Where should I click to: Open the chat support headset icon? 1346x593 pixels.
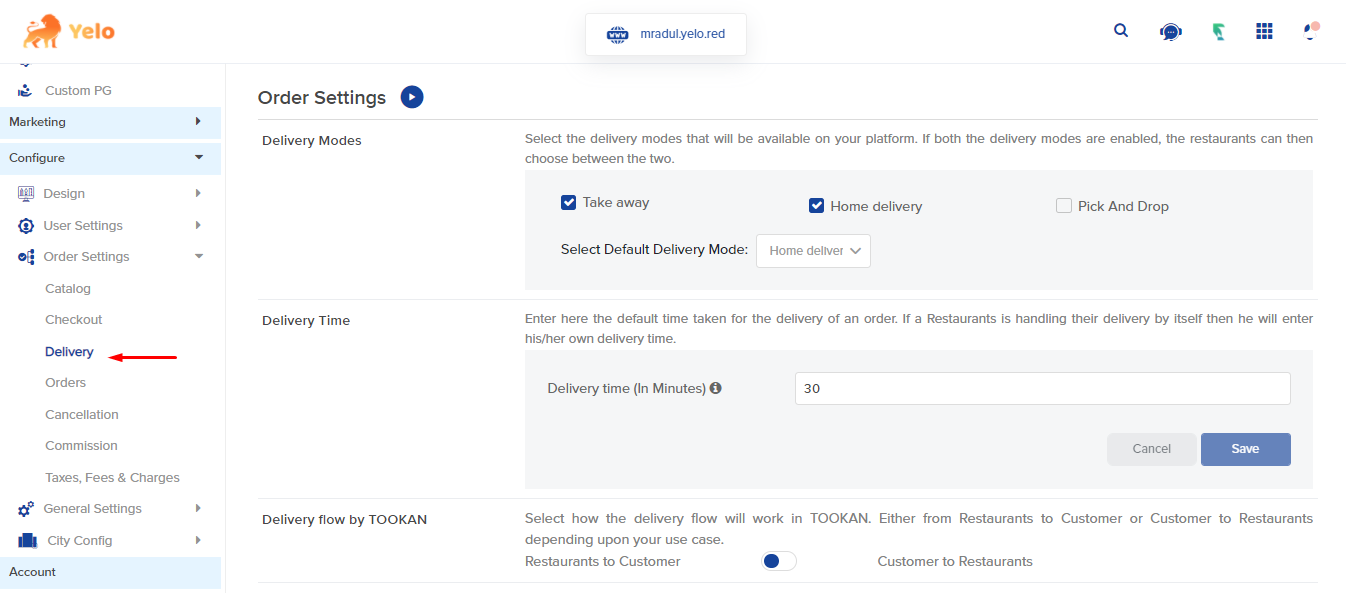pos(1170,31)
